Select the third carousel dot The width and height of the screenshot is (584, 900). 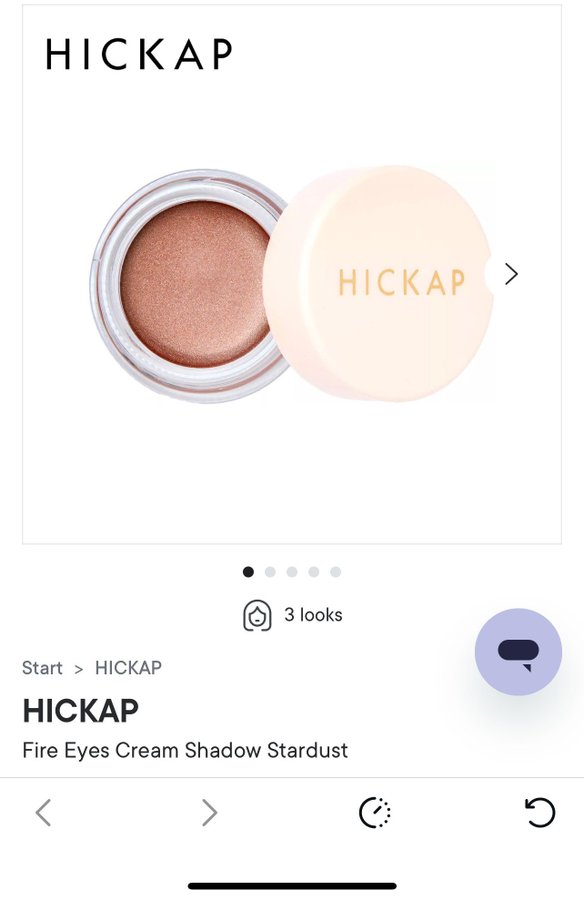[292, 572]
